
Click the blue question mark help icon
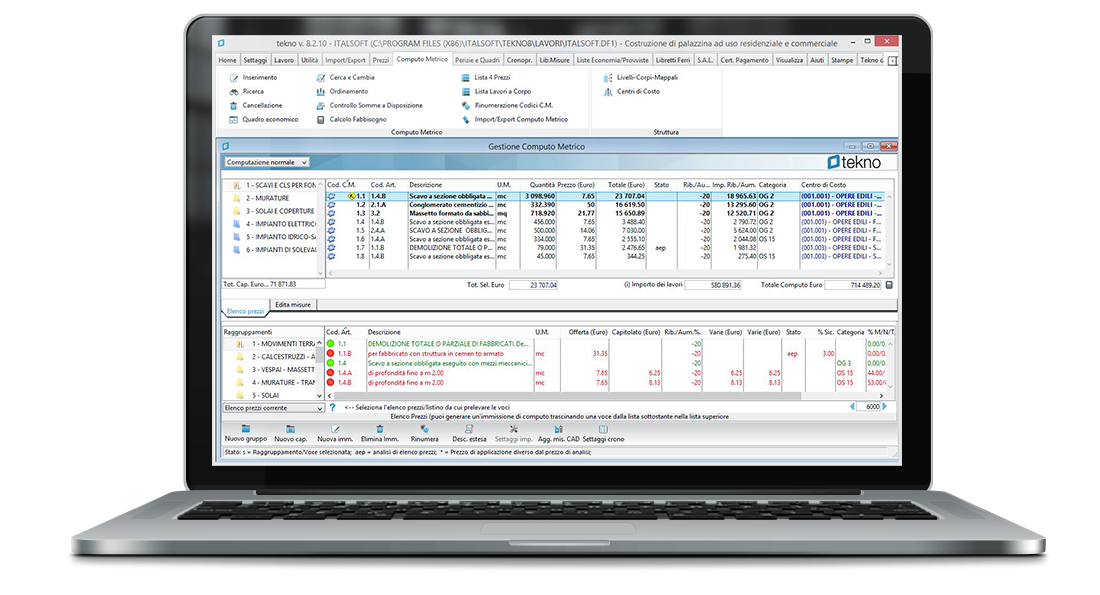coord(333,408)
